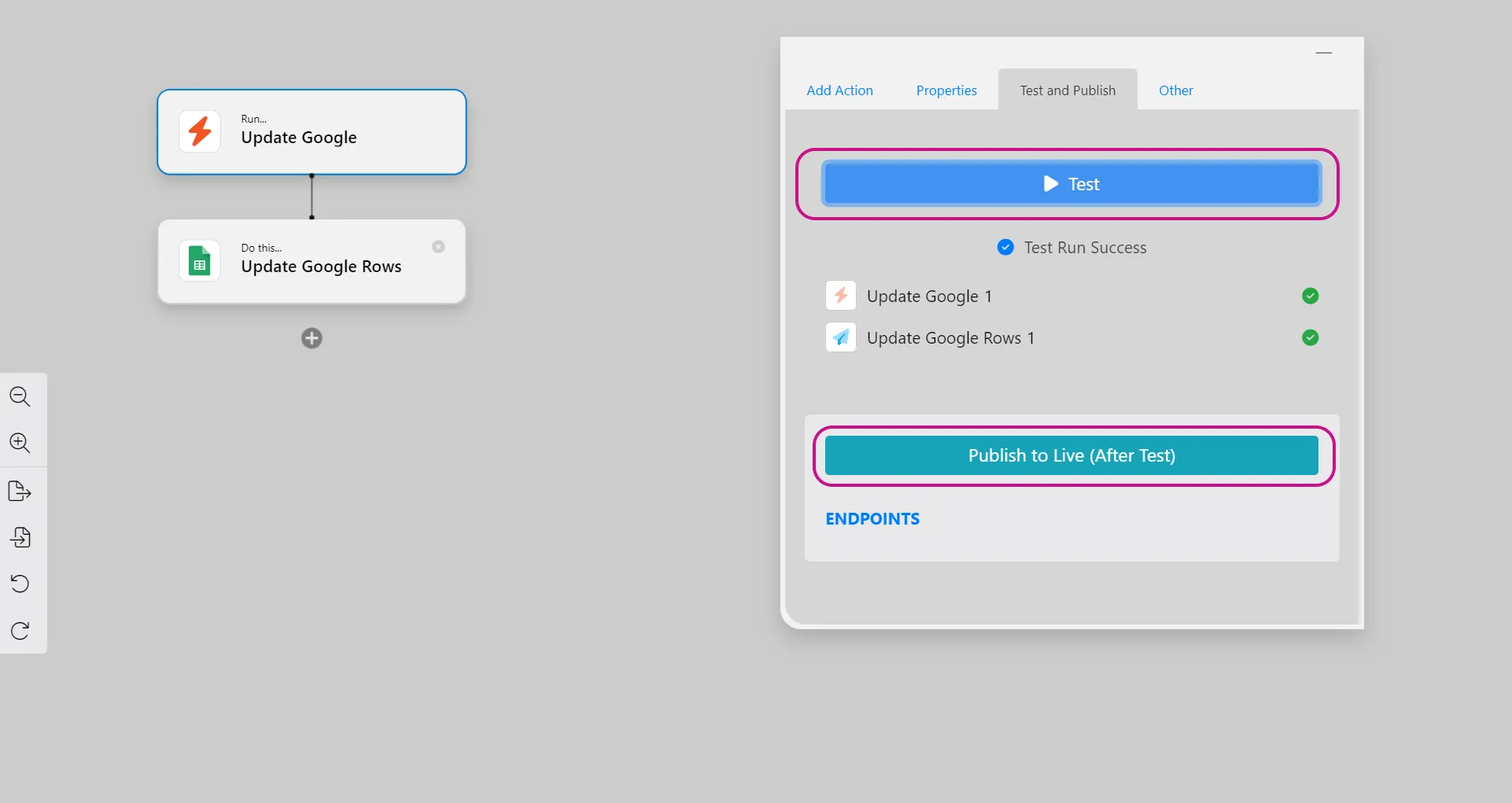Go to the Other tab

pos(1175,90)
